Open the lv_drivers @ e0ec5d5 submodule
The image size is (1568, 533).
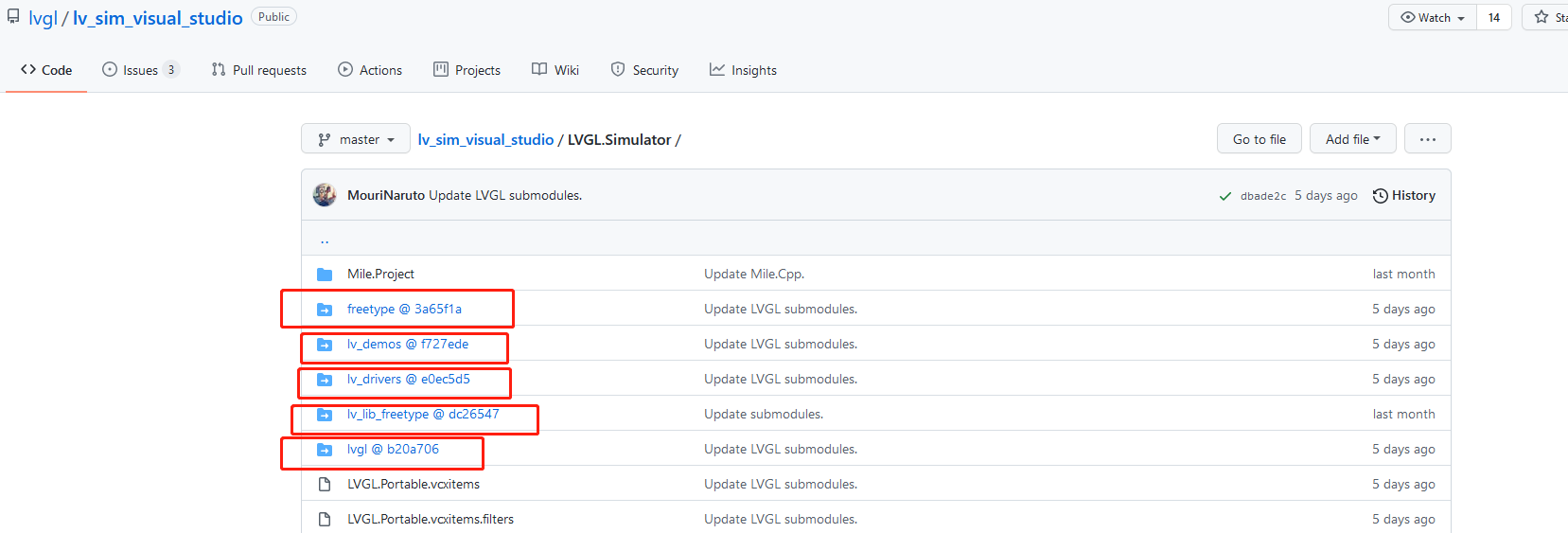[x=409, y=379]
